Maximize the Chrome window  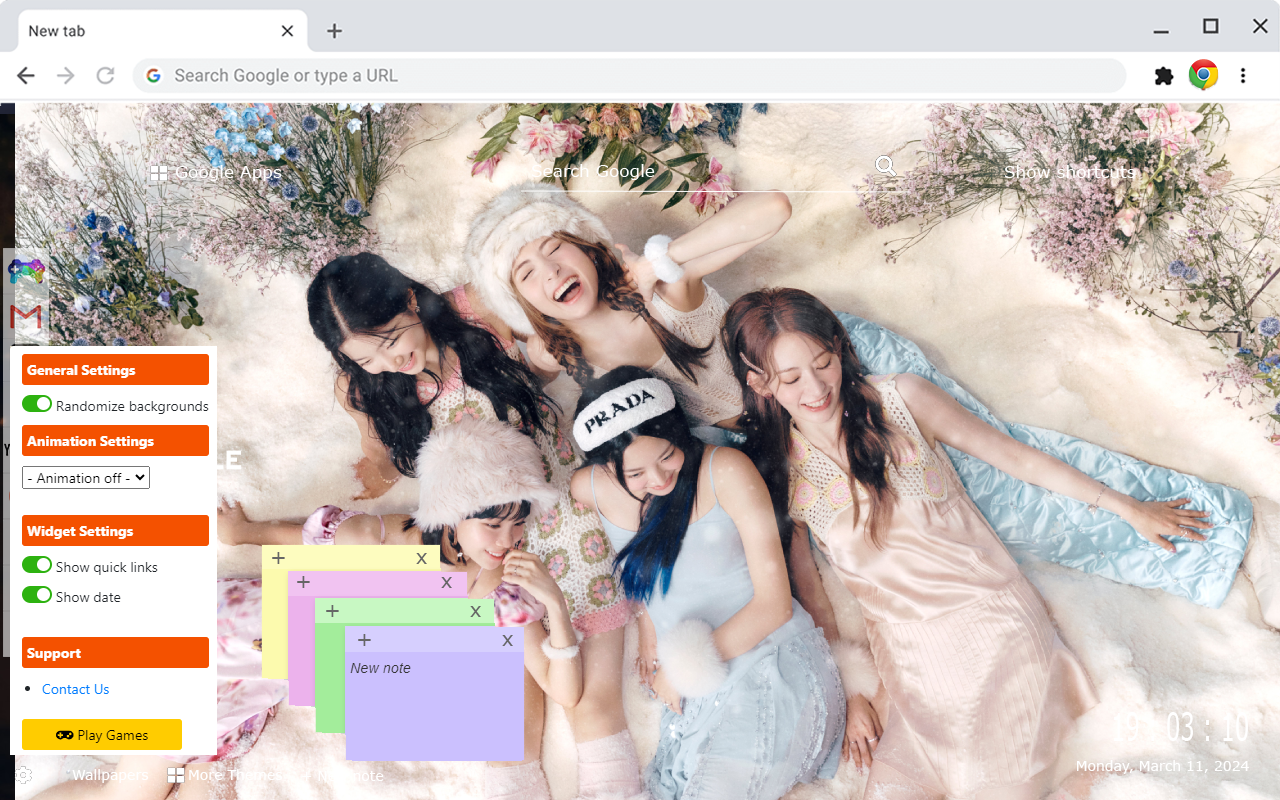point(1210,27)
